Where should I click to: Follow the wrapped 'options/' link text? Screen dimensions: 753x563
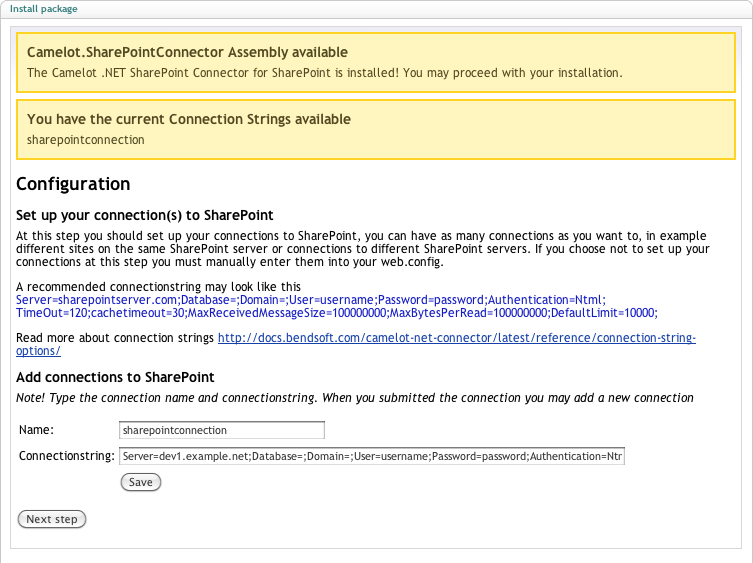click(x=38, y=351)
